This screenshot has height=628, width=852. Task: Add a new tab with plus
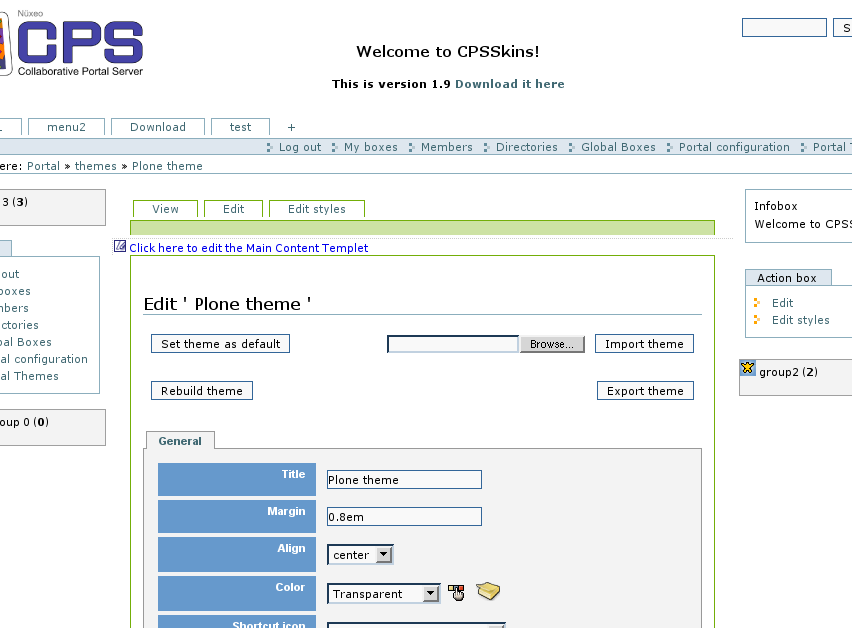[x=291, y=127]
